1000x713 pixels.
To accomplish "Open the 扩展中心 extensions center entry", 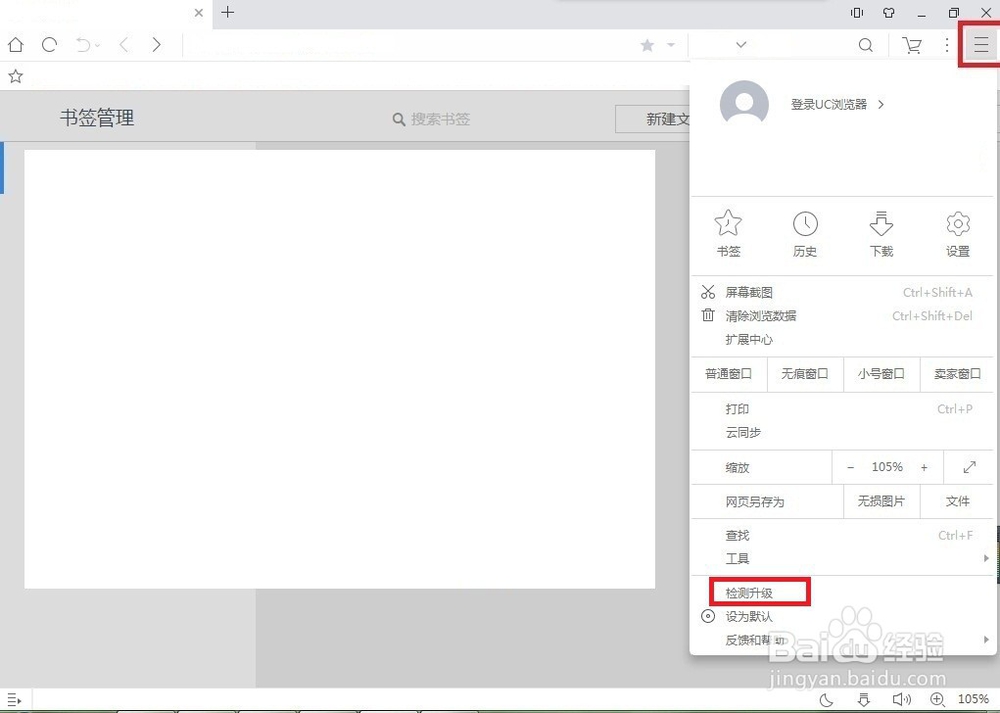I will click(750, 339).
